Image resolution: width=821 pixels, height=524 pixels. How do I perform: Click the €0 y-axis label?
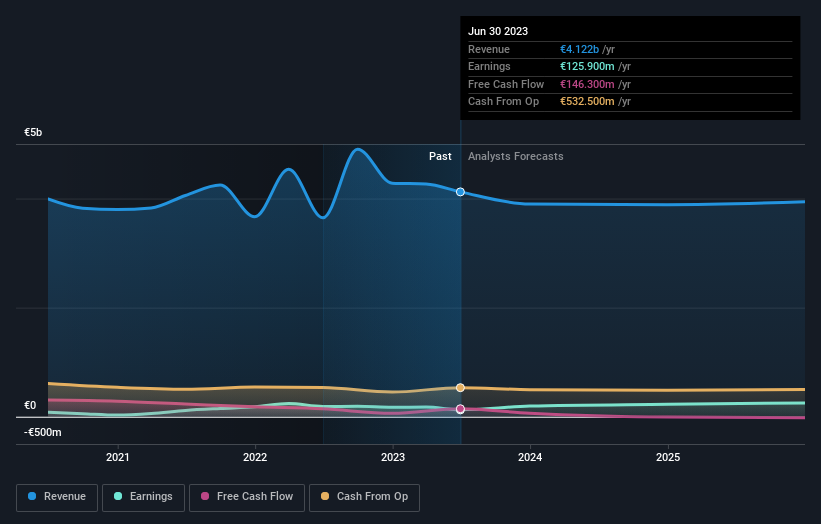(x=30, y=405)
